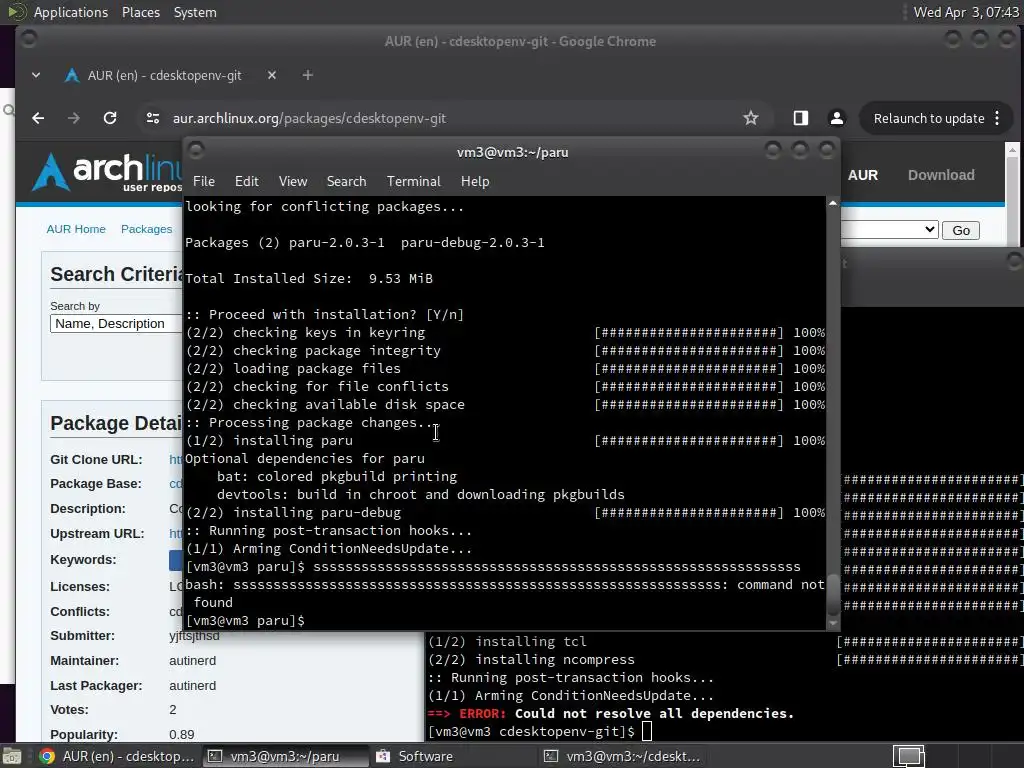The image size is (1024, 768).
Task: Click the Chrome back arrow
Action: point(38,118)
